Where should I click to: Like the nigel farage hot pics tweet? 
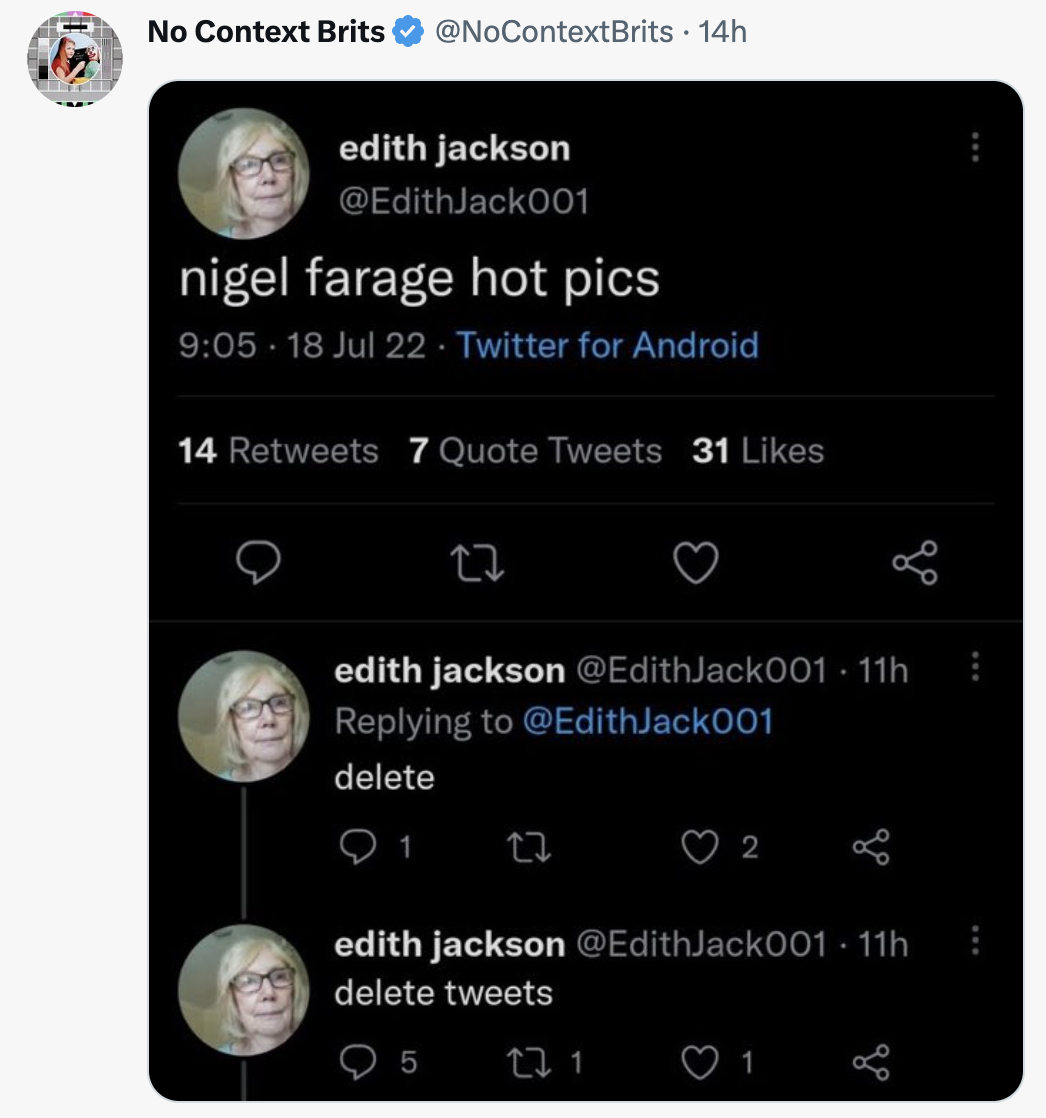(x=696, y=564)
